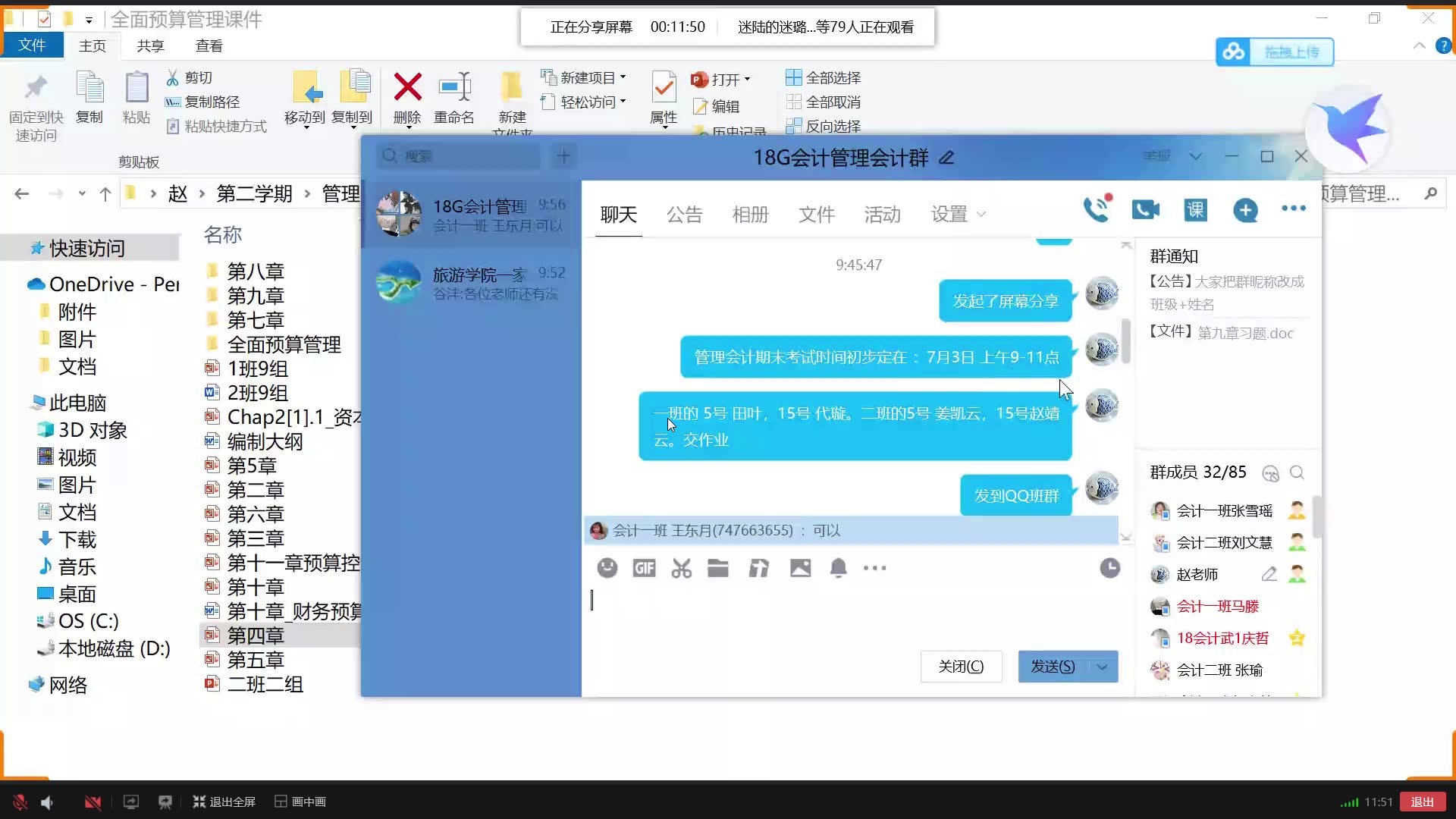Click the 关闭(C) button in chat window
Screen dimensions: 1456x819
click(x=960, y=666)
